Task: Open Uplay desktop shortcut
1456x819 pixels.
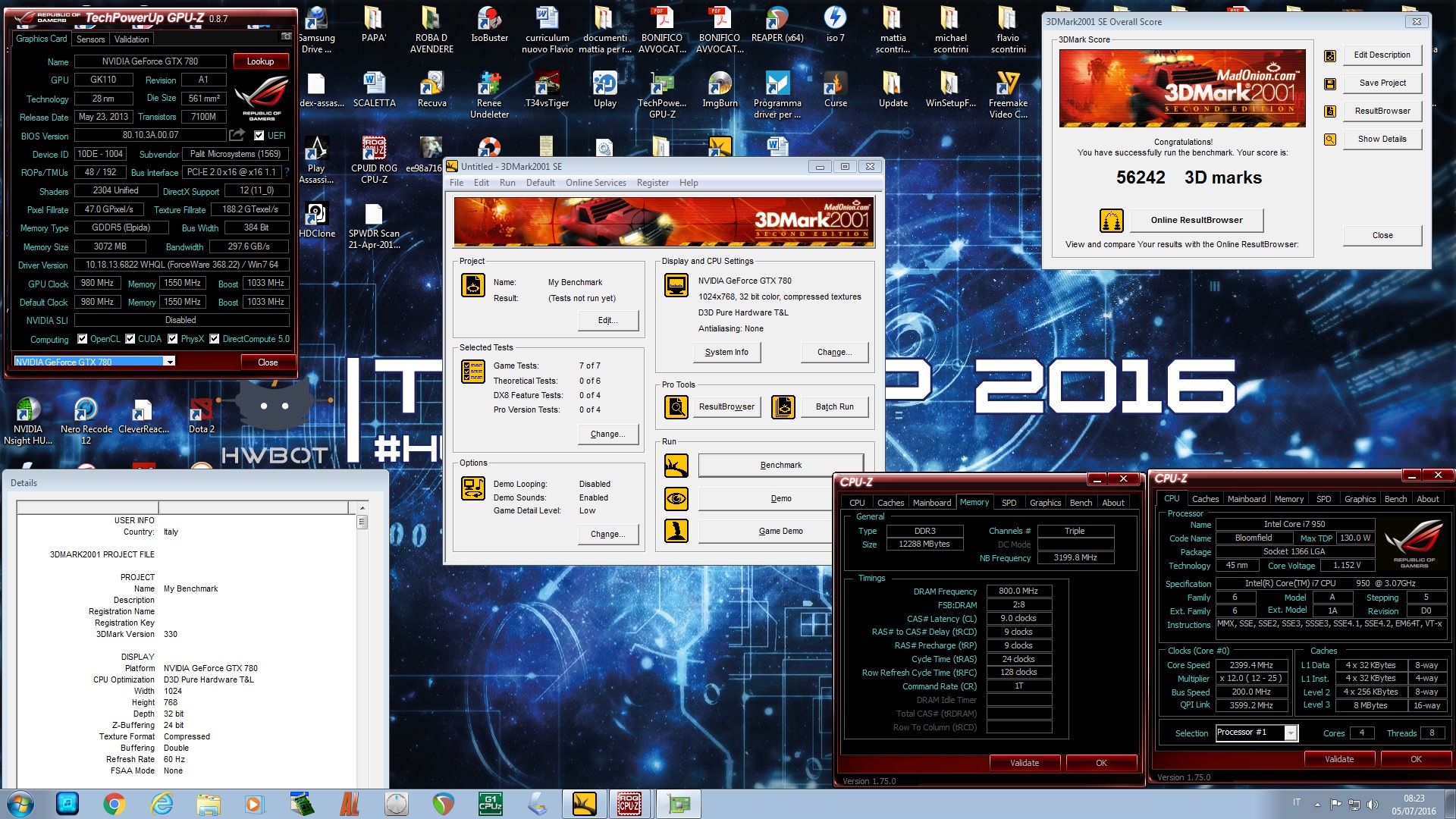Action: [x=604, y=89]
